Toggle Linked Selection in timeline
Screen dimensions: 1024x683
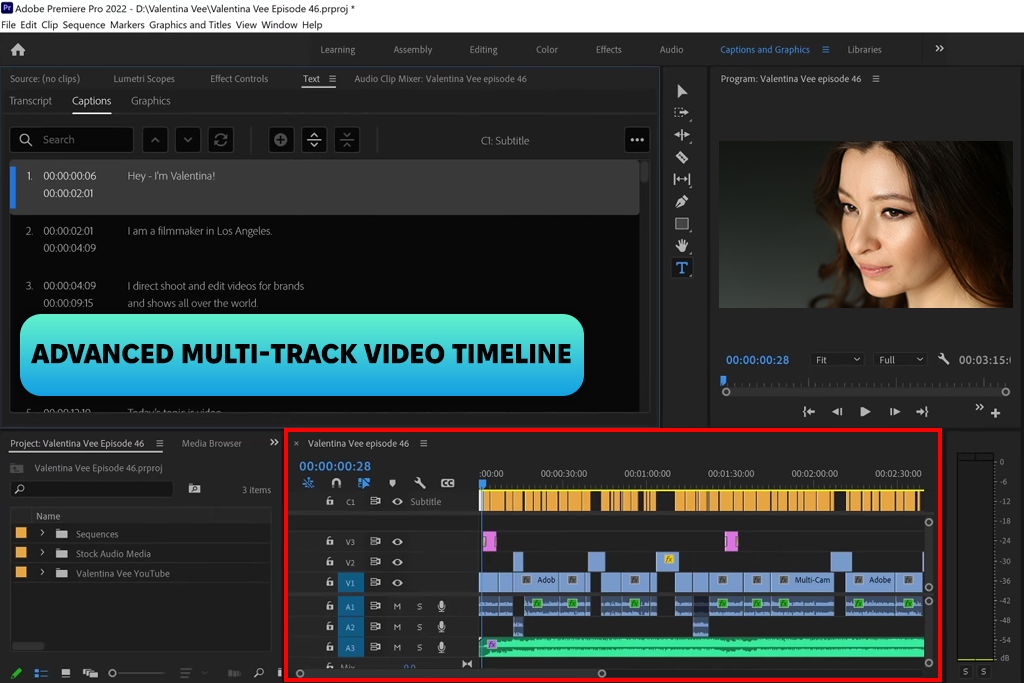(x=364, y=483)
